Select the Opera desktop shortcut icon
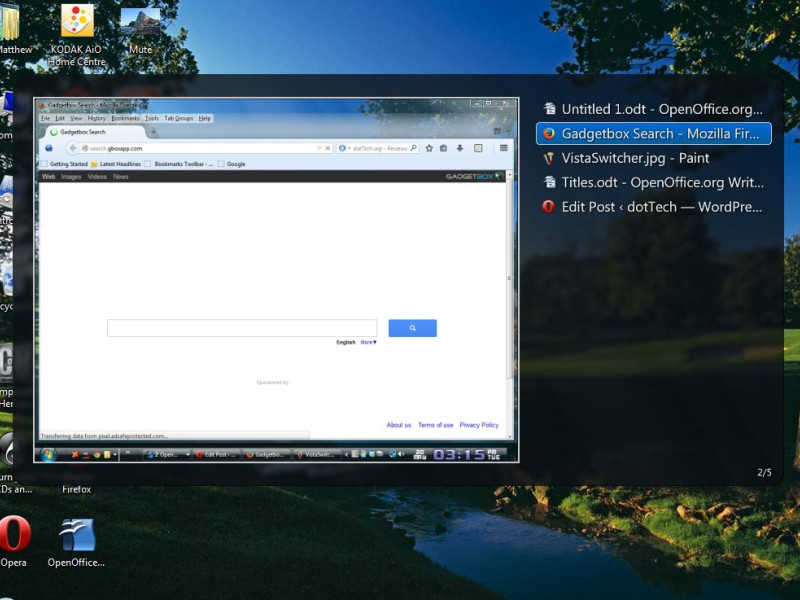This screenshot has height=600, width=800. 14,542
